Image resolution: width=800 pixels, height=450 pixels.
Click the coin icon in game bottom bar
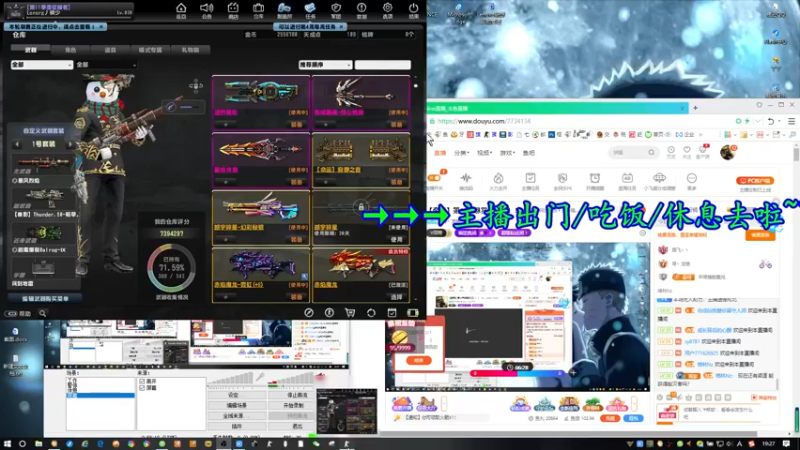pyautogui.click(x=330, y=313)
